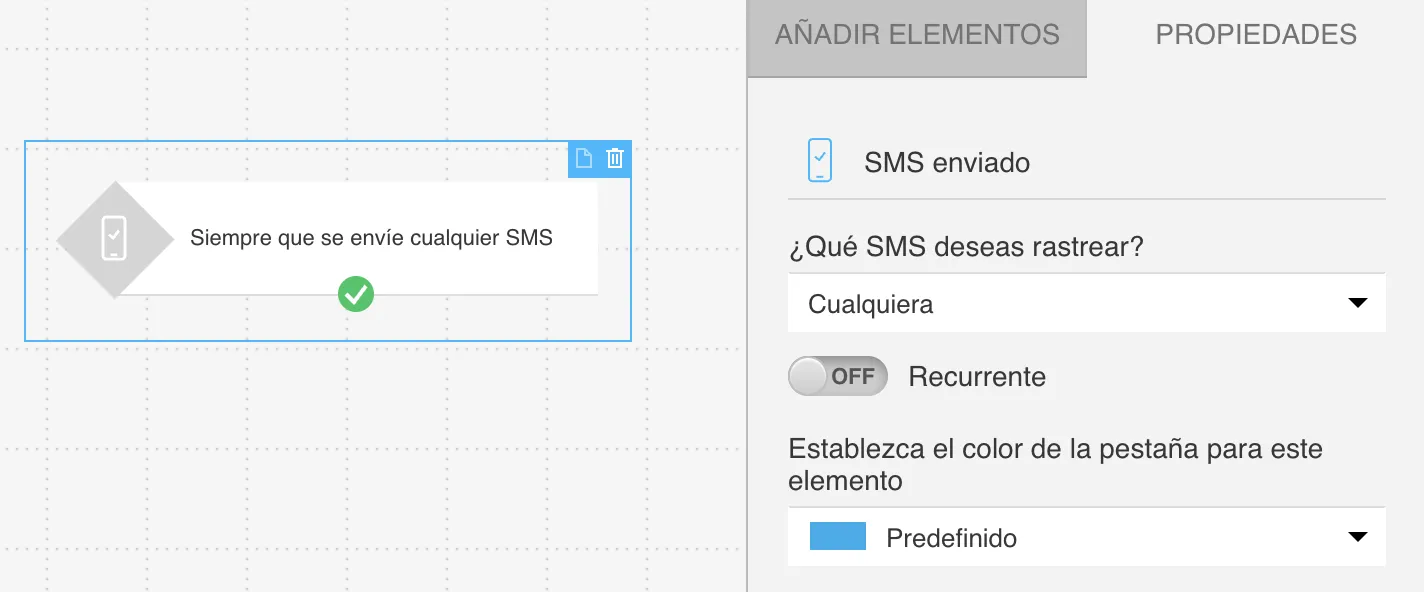Image resolution: width=1424 pixels, height=592 pixels.
Task: Click the blue phone icon beside SMS enviado
Action: point(820,160)
